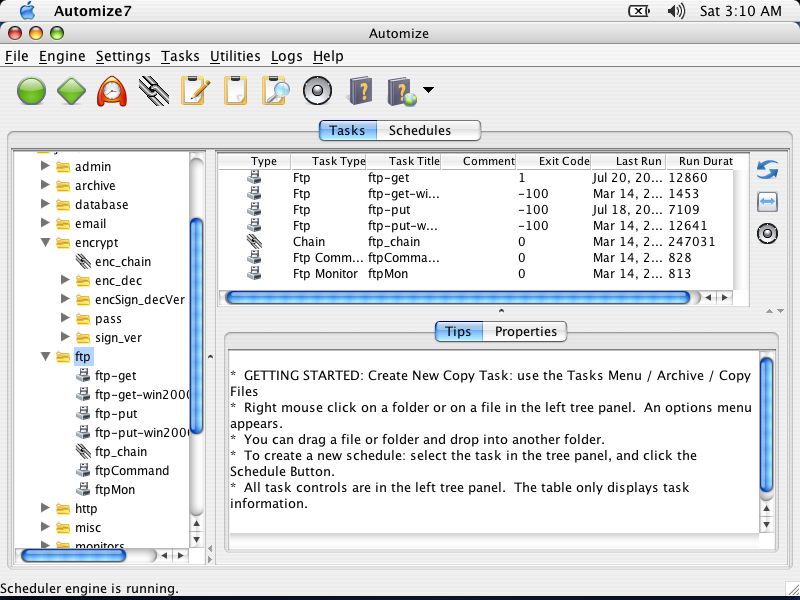Expand the enc_dec subfolder
The image size is (800, 600).
click(x=65, y=280)
